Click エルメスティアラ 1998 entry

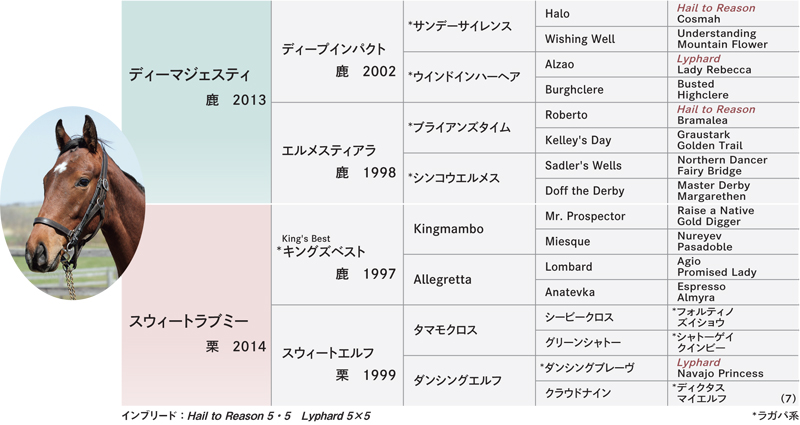337,153
